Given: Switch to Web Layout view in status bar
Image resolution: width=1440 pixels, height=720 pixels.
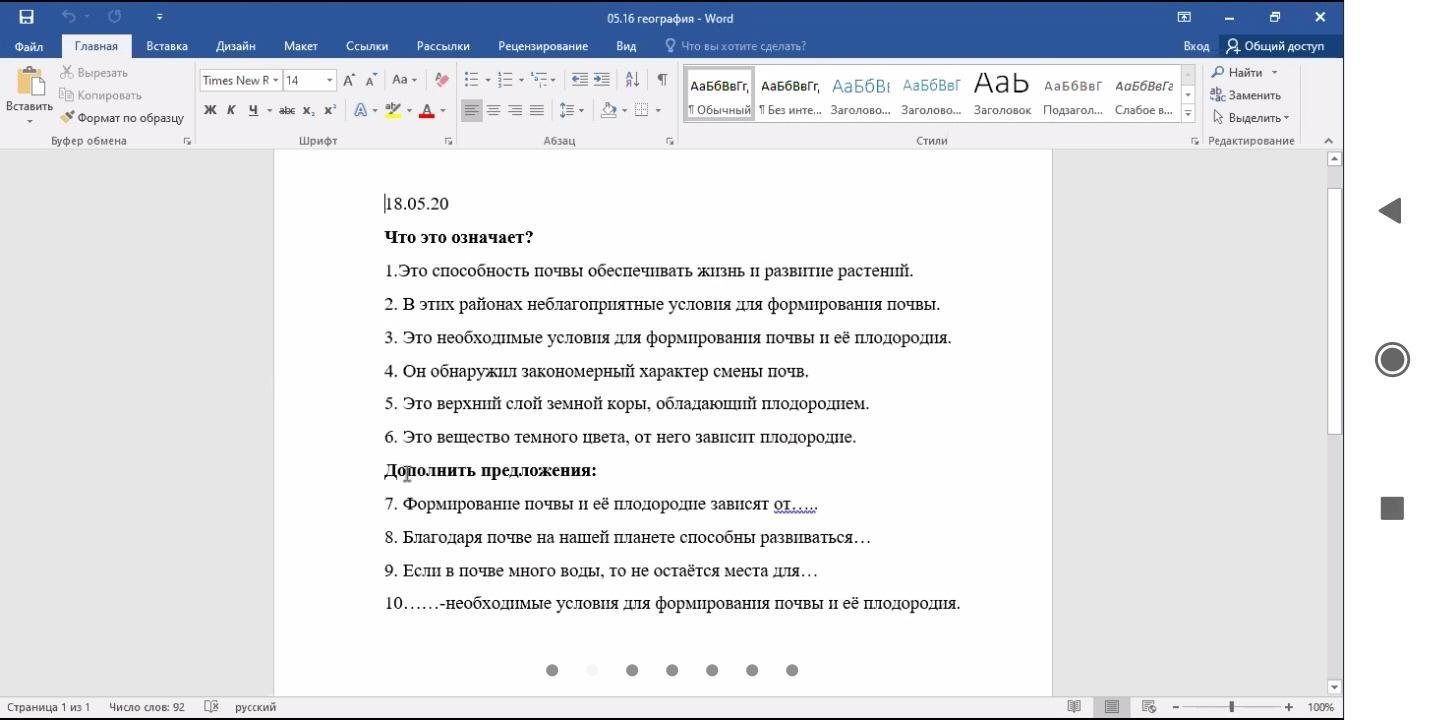Looking at the screenshot, I should pos(1149,707).
